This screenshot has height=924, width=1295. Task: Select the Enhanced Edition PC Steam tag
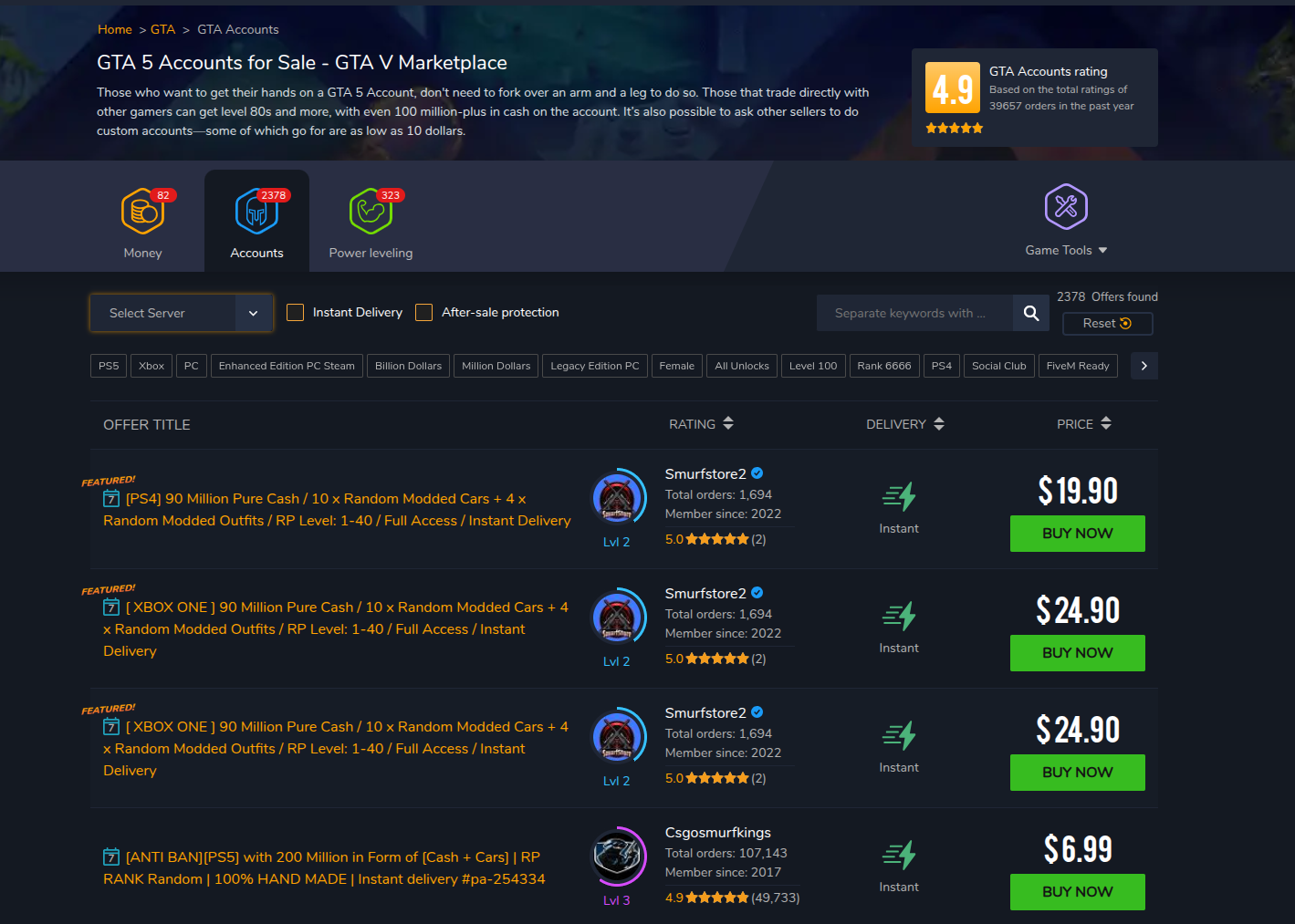point(287,366)
